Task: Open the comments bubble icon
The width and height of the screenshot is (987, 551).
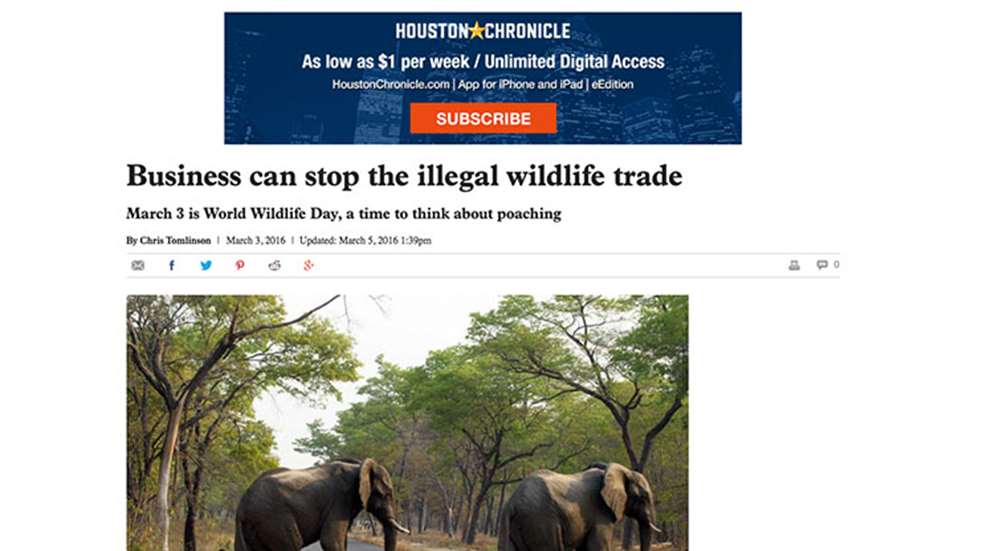Action: coord(822,264)
